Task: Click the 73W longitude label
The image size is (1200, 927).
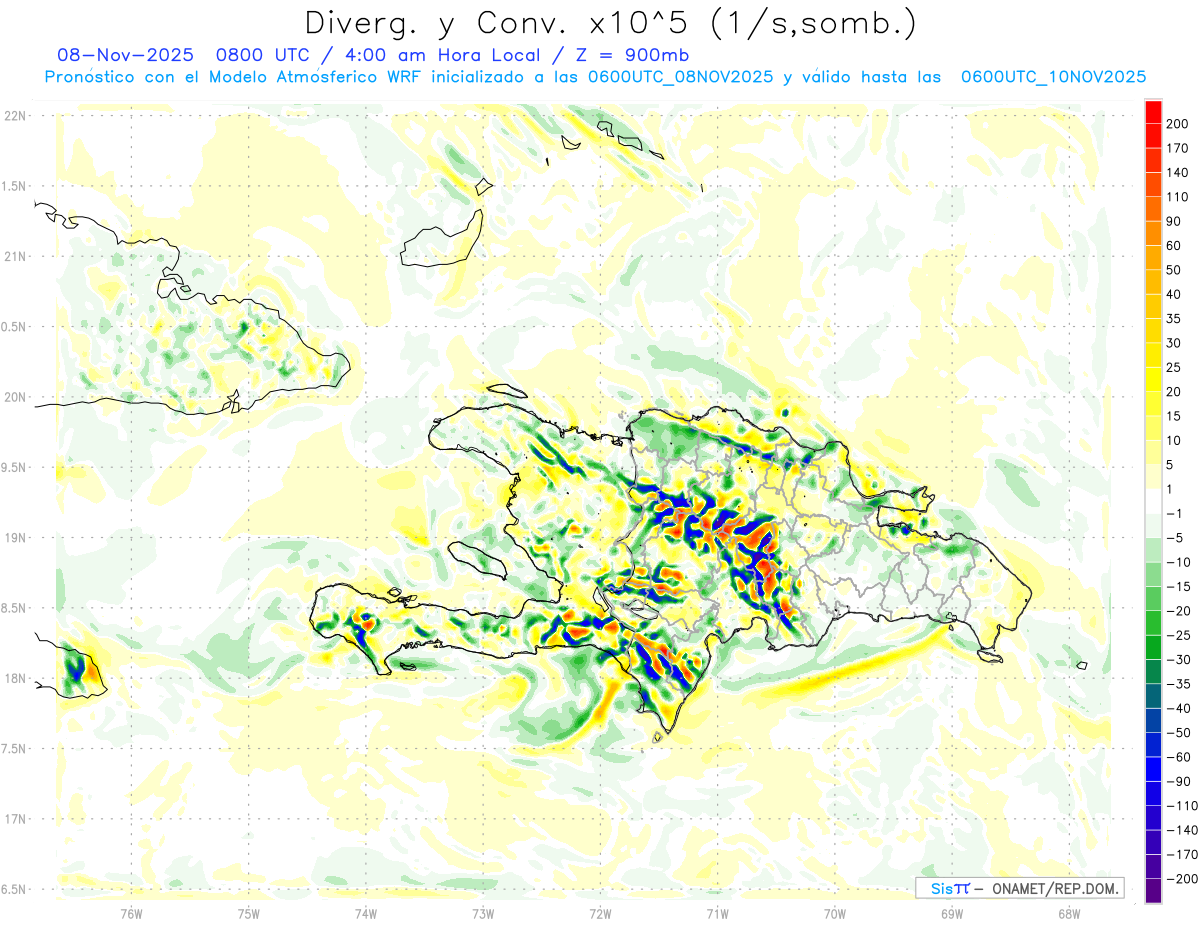Action: [482, 913]
